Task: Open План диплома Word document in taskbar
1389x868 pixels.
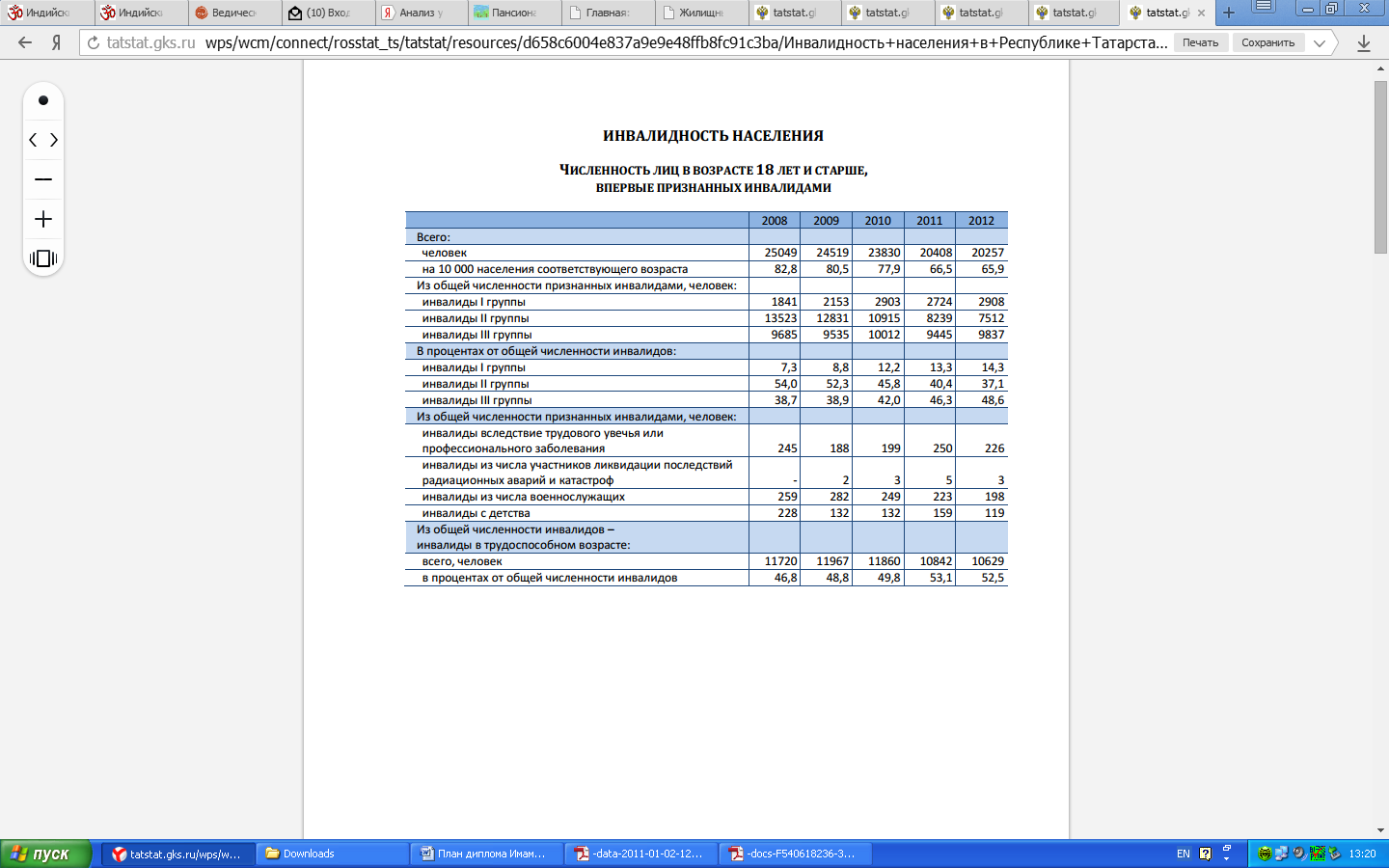Action: [x=487, y=854]
